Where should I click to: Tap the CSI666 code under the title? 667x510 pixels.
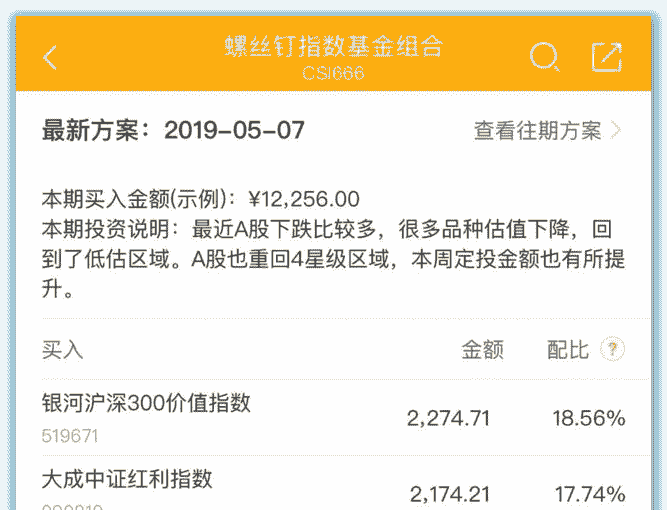tap(333, 73)
